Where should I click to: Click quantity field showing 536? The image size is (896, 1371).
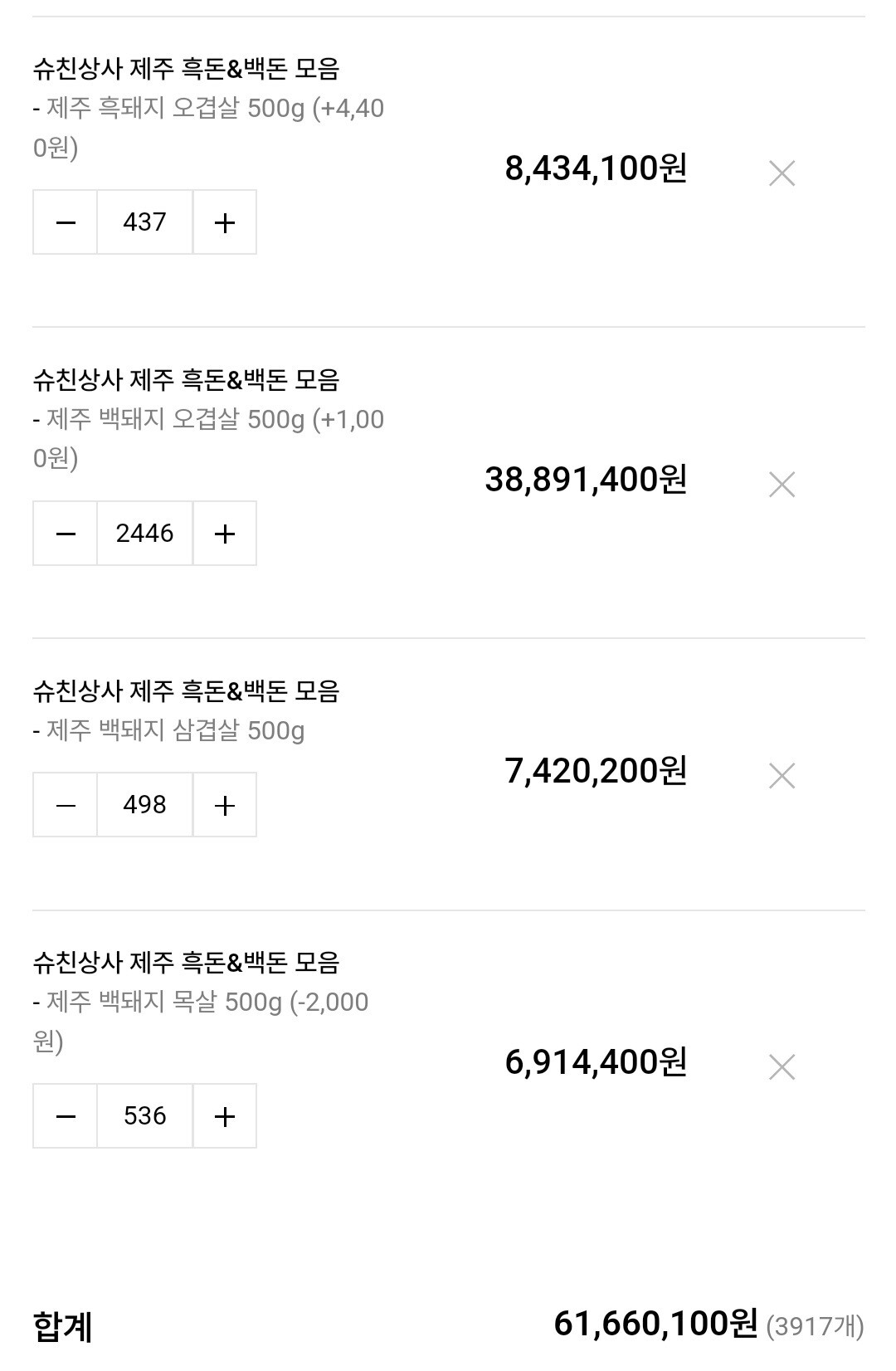145,1116
